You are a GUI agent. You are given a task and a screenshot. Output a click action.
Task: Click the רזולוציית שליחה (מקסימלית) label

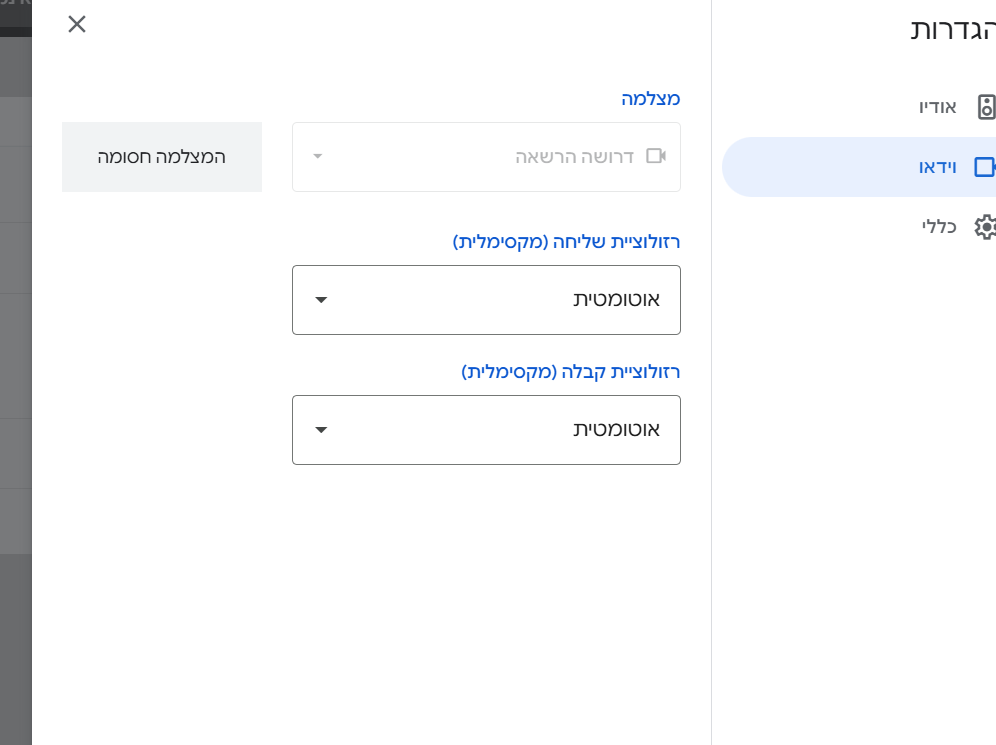click(x=566, y=242)
